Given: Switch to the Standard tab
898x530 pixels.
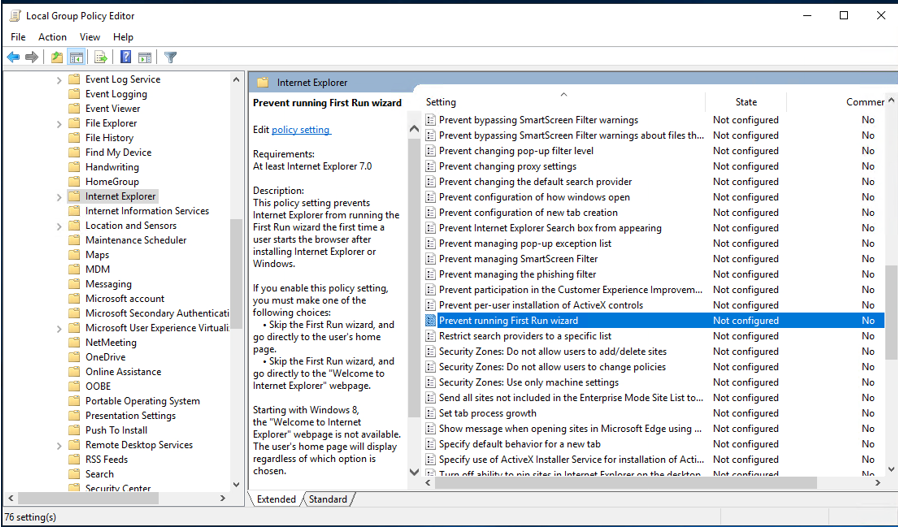Looking at the screenshot, I should pos(327,499).
